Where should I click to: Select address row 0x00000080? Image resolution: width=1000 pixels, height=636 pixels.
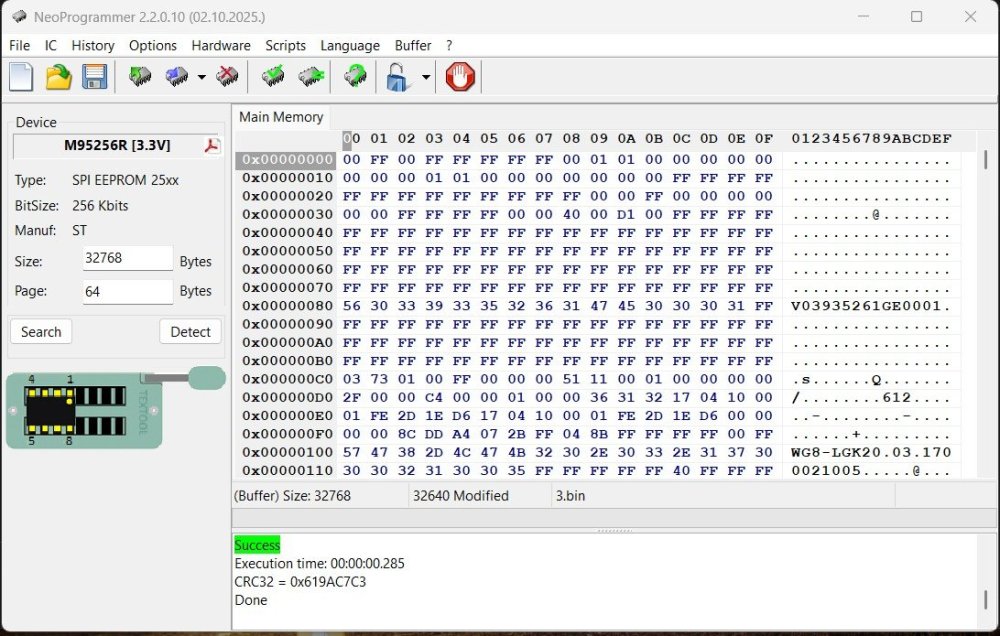coord(286,306)
